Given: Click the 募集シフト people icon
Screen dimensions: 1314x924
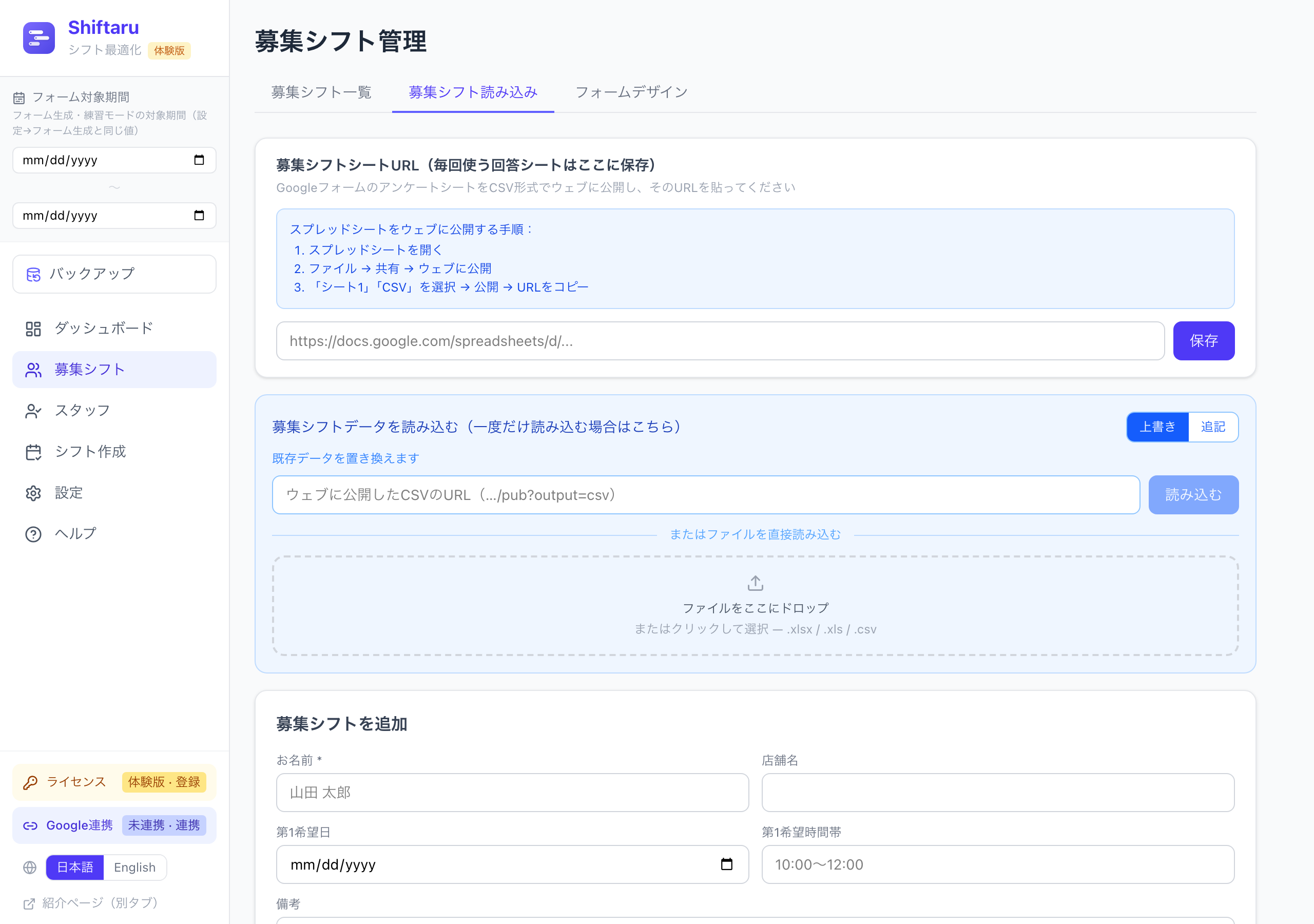Looking at the screenshot, I should (x=33, y=370).
